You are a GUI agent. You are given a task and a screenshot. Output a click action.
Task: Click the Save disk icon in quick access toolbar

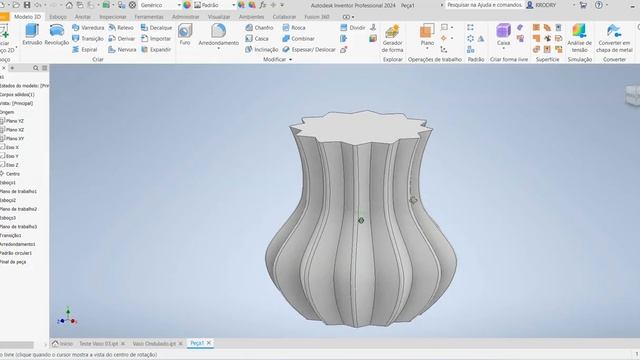(x=27, y=5)
